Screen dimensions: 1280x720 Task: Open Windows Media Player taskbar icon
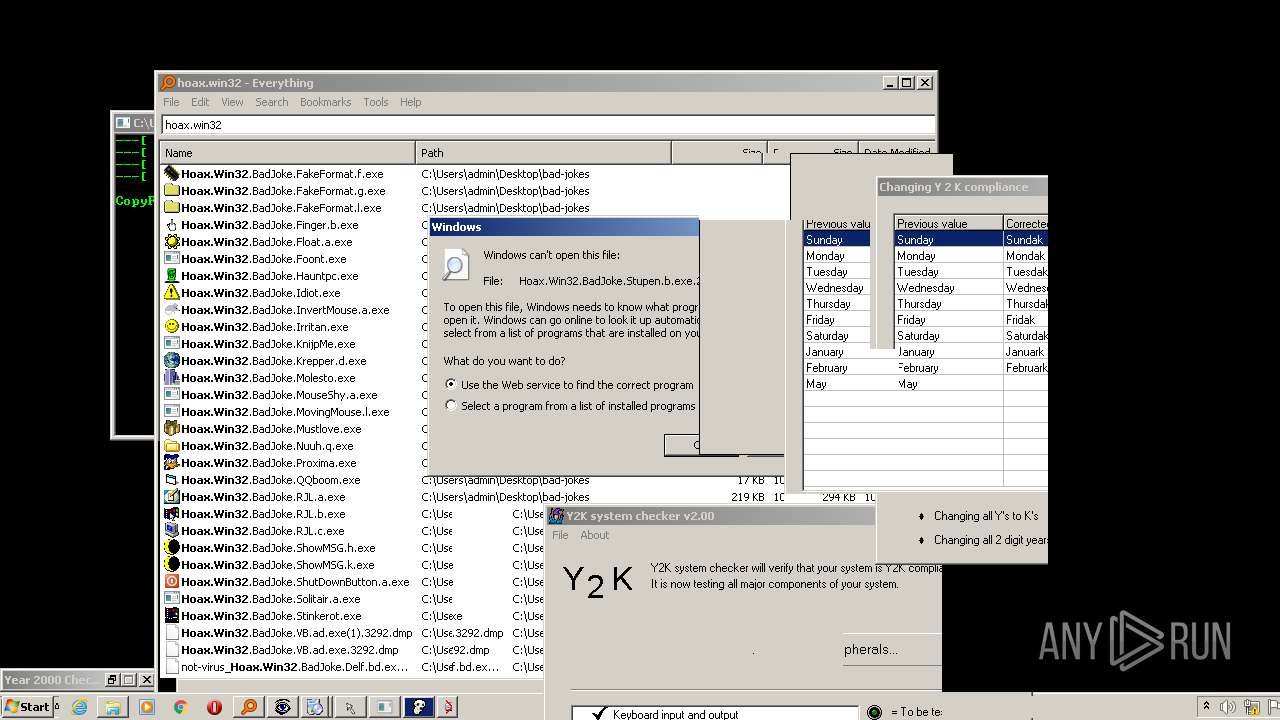[147, 707]
